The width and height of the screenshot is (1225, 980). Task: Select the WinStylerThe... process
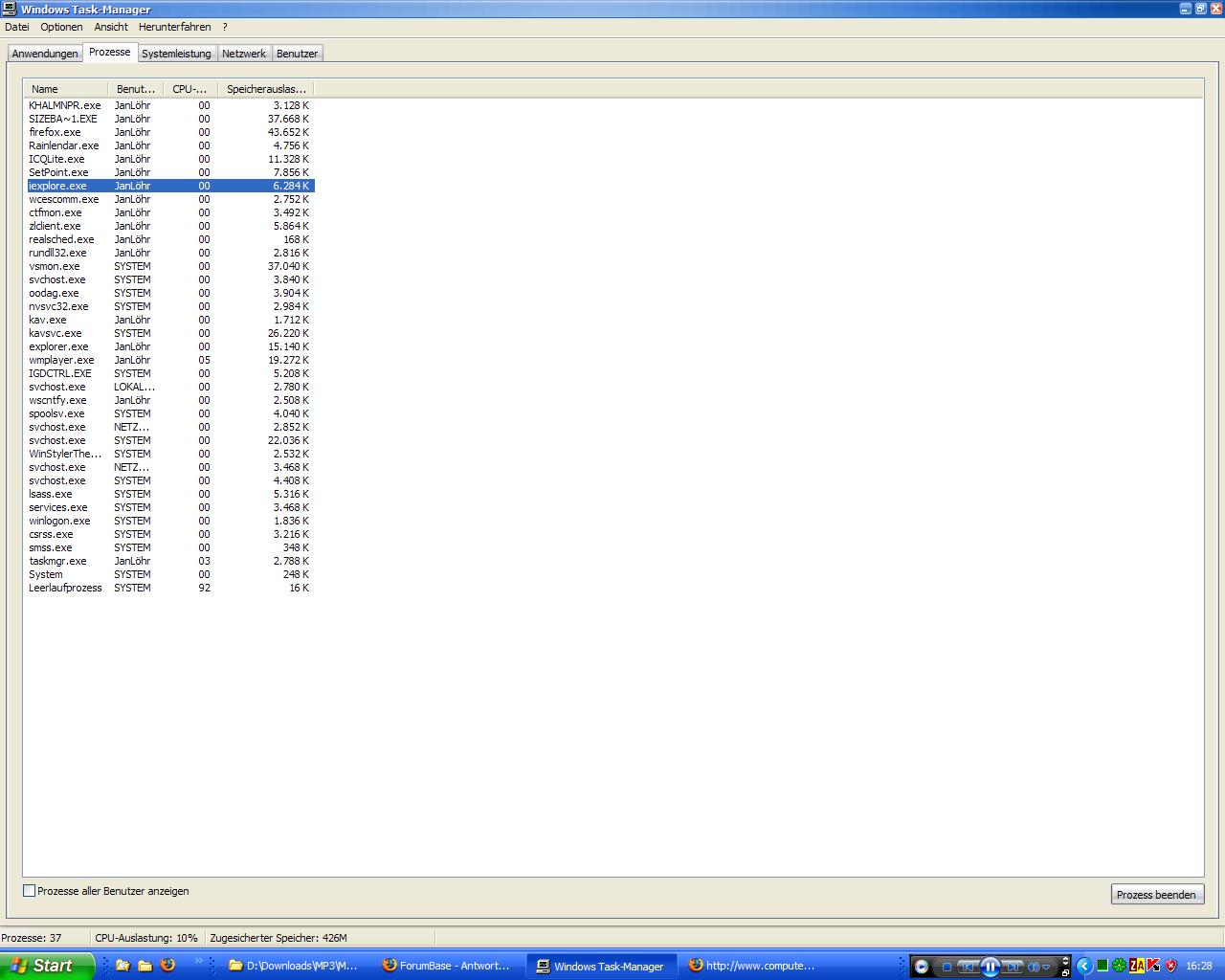[170, 454]
